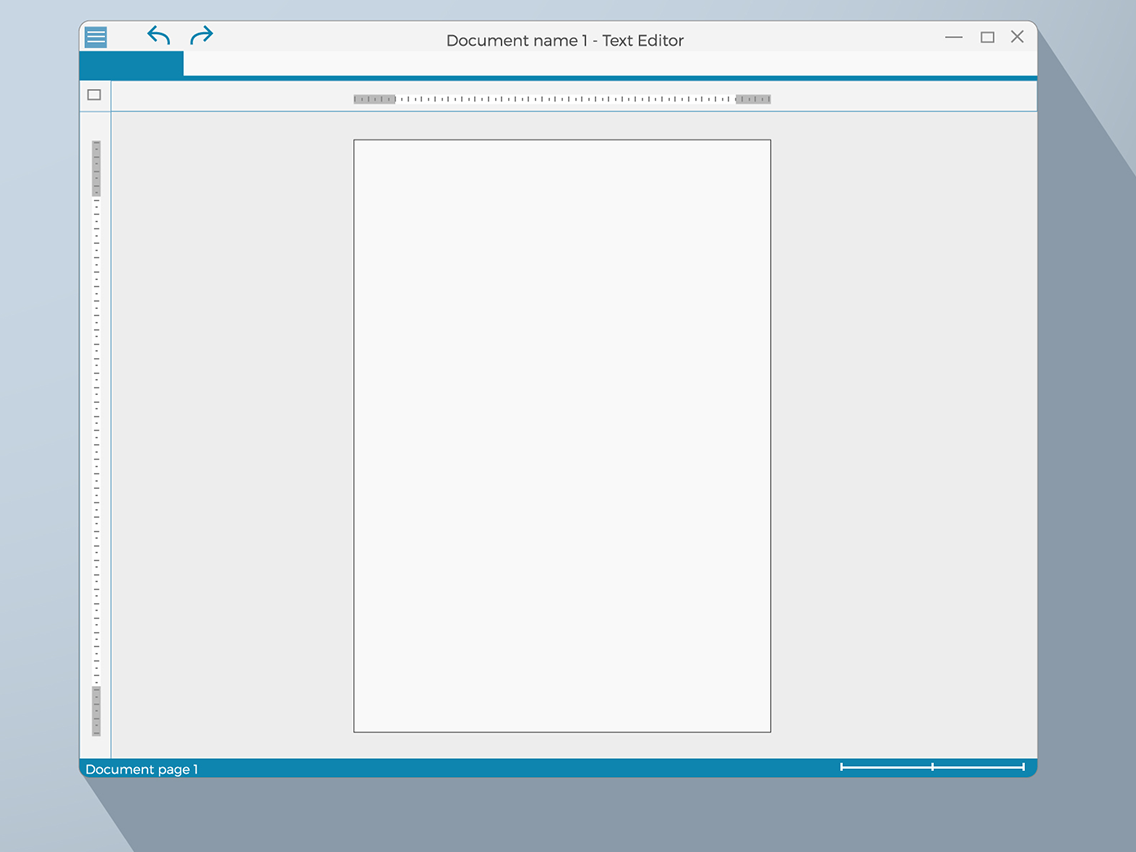Click inside the blank document page
The image size is (1136, 852).
tap(562, 436)
